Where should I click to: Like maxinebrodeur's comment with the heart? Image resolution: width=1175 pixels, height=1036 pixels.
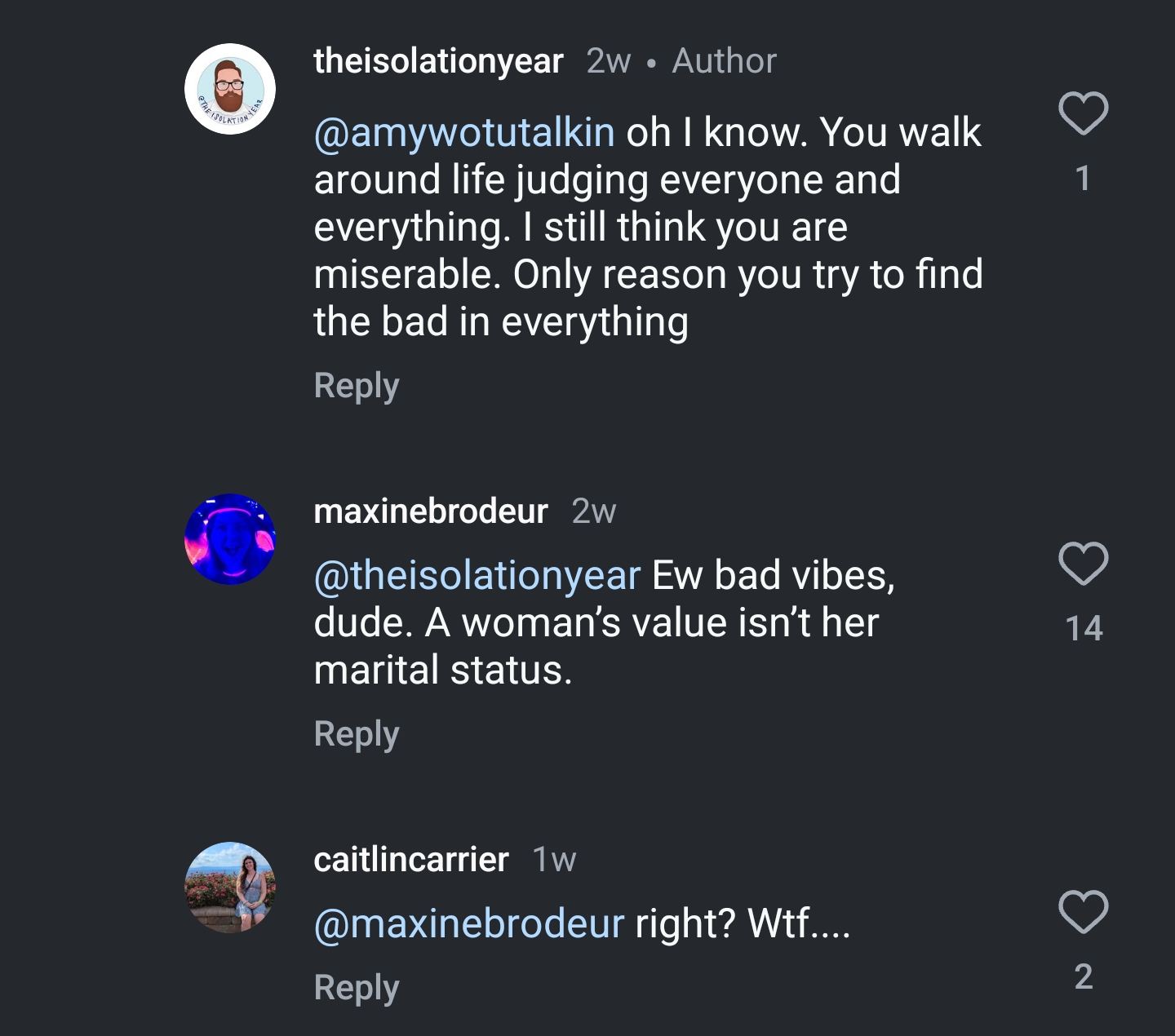[1083, 563]
